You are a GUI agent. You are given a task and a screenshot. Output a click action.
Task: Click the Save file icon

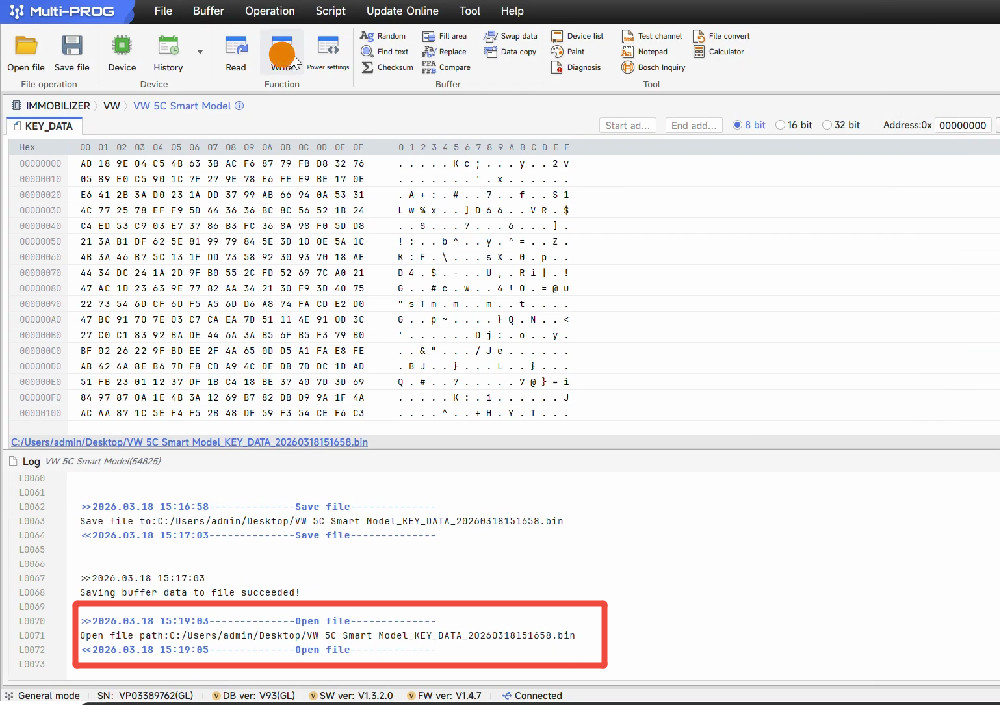pyautogui.click(x=72, y=47)
